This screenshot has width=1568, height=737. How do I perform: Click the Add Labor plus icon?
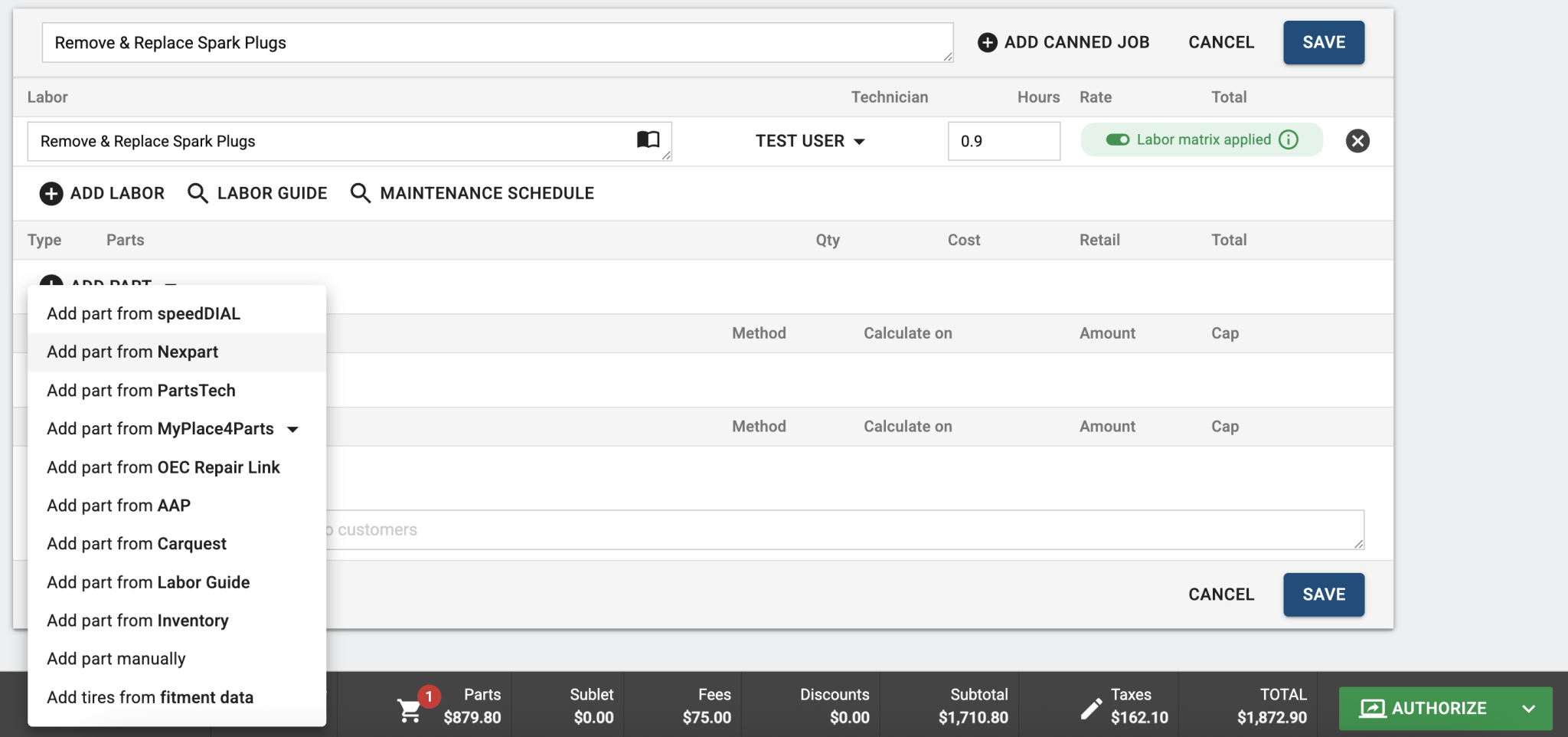coord(51,193)
